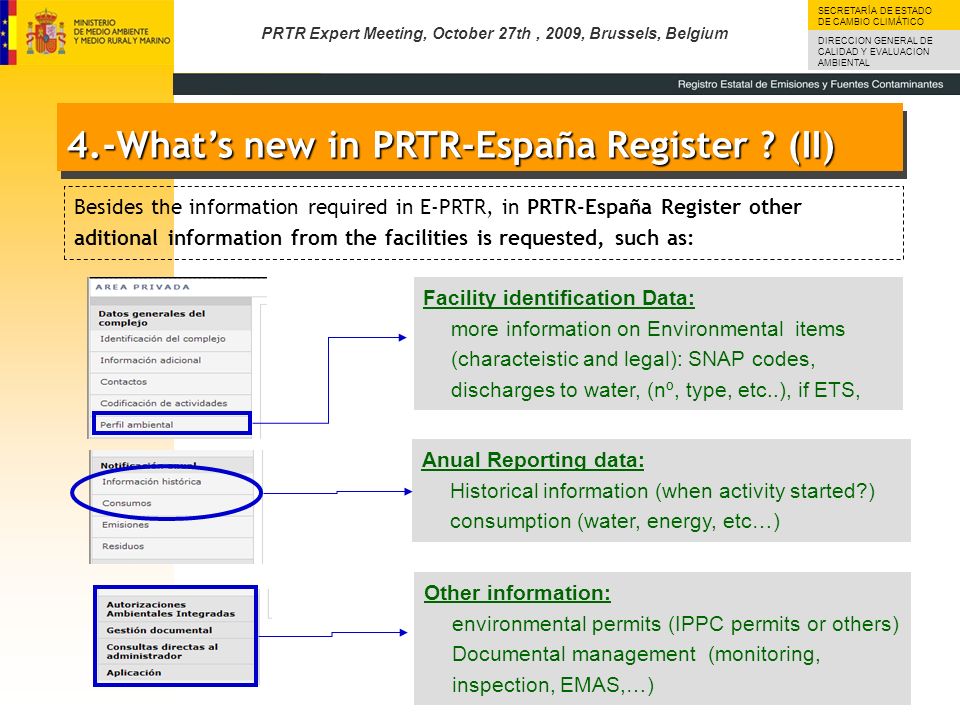Click the Spanish coat of arms logo
Screen dimensions: 960x720
(x=46, y=32)
